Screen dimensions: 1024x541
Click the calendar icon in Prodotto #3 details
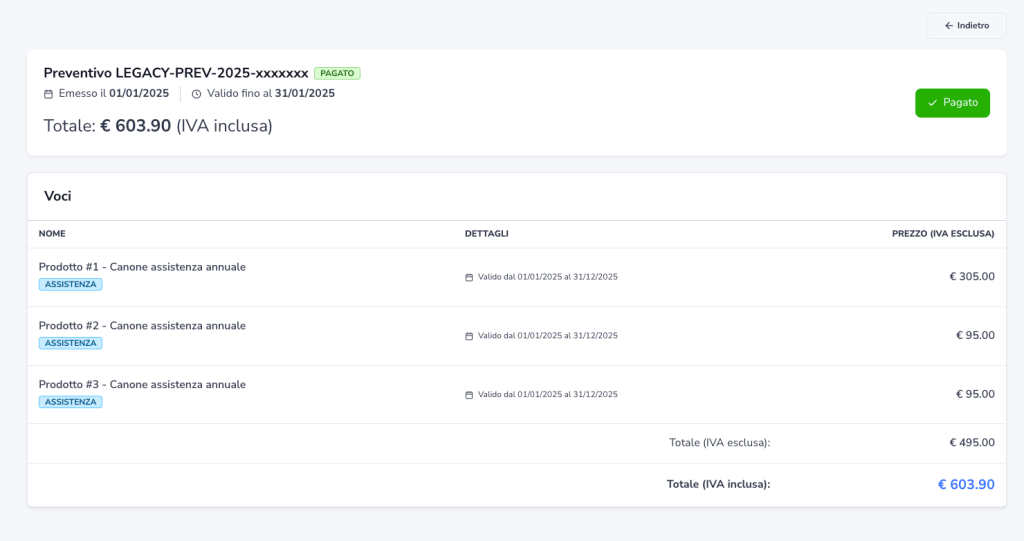469,395
